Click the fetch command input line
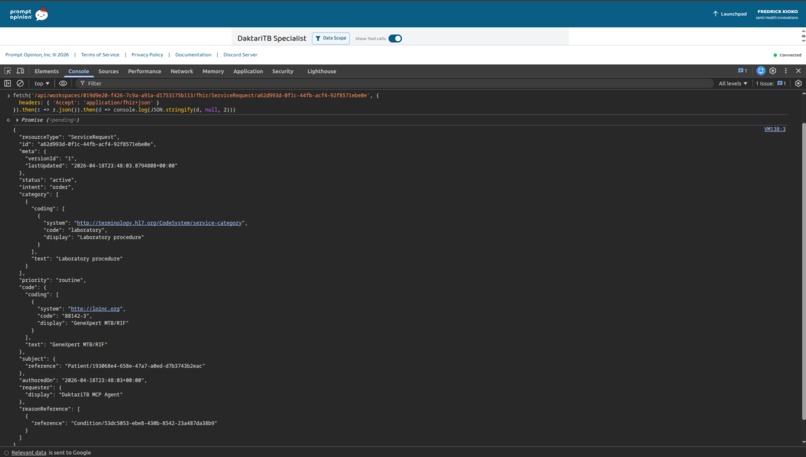Viewport: 806px width, 457px height. click(x=195, y=96)
